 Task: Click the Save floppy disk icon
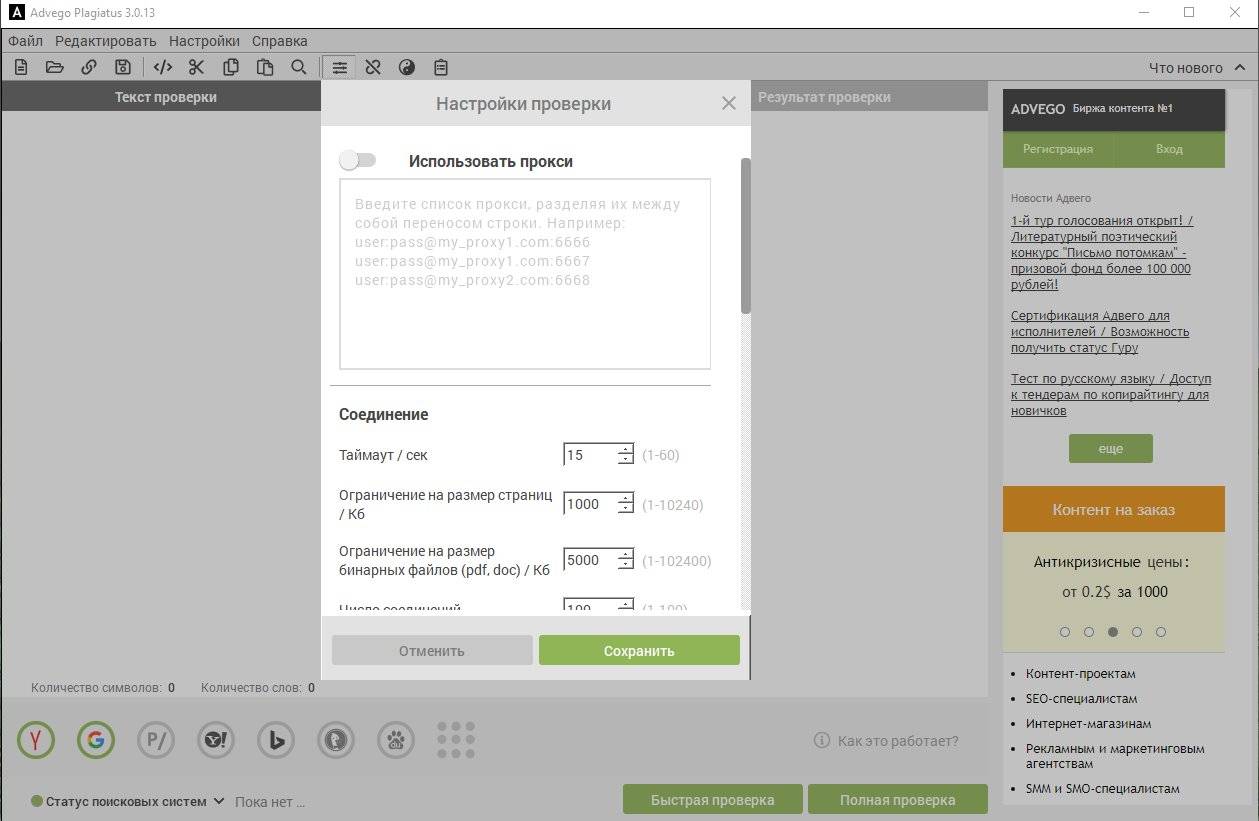tap(123, 67)
